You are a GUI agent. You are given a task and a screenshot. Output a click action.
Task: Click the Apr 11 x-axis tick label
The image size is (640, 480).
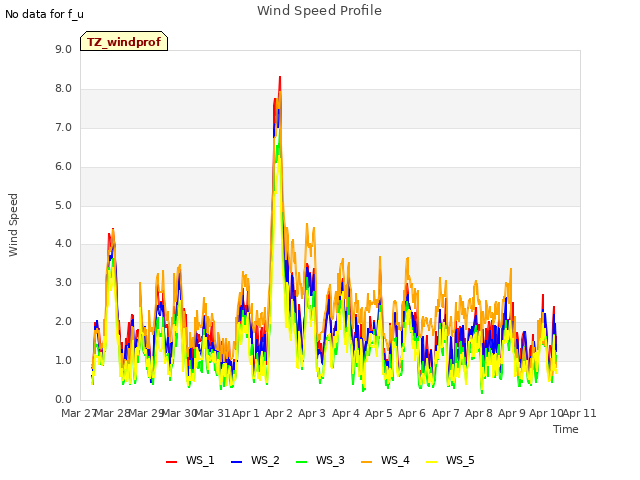point(580,413)
